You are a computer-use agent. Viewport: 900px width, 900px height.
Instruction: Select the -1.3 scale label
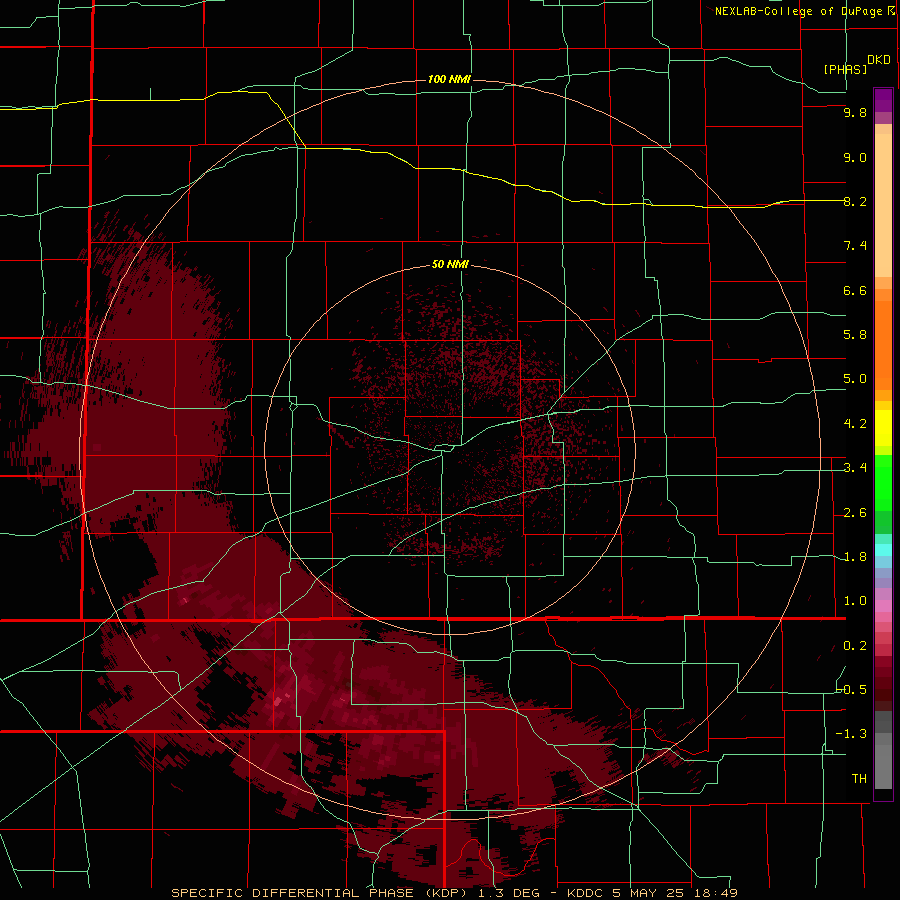[852, 734]
